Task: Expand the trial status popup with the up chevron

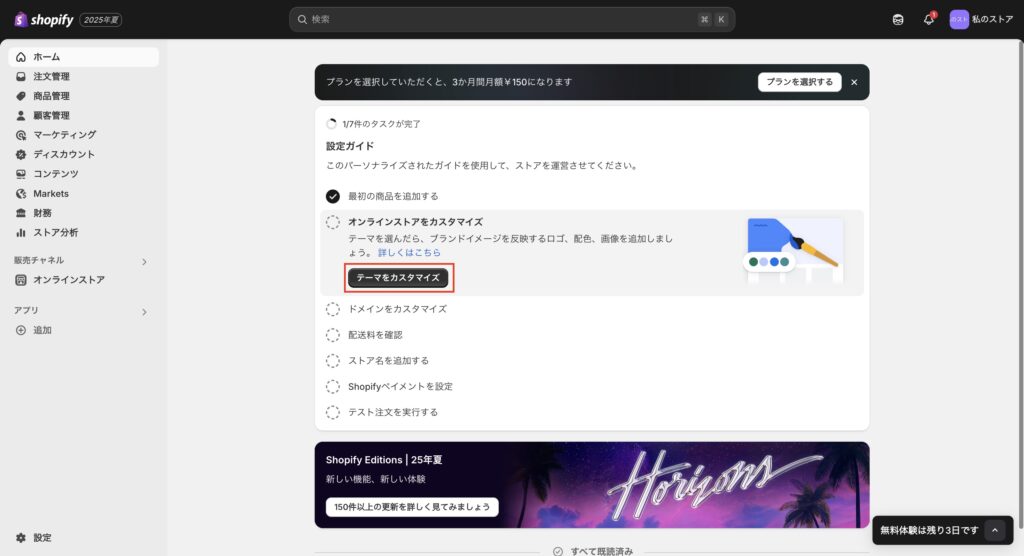Action: pos(994,530)
